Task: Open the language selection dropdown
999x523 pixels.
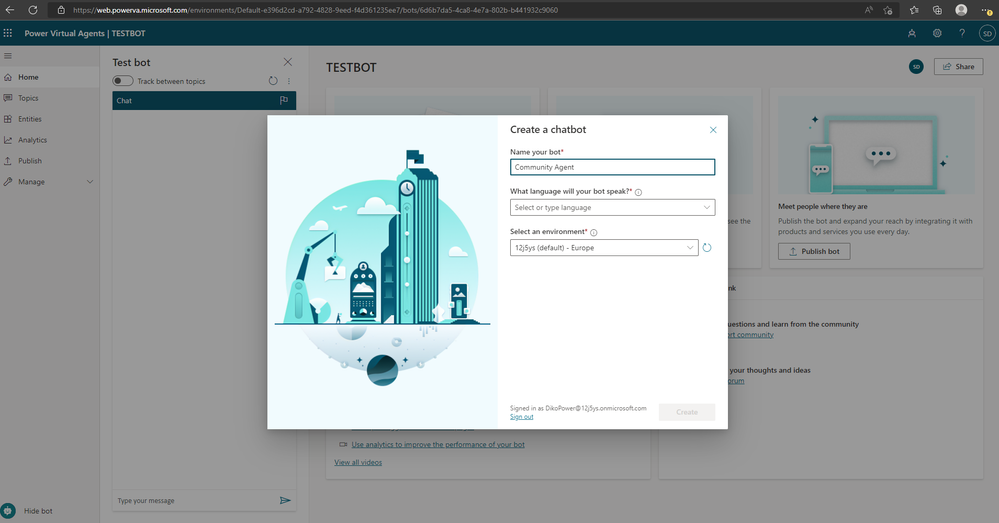Action: tap(612, 208)
